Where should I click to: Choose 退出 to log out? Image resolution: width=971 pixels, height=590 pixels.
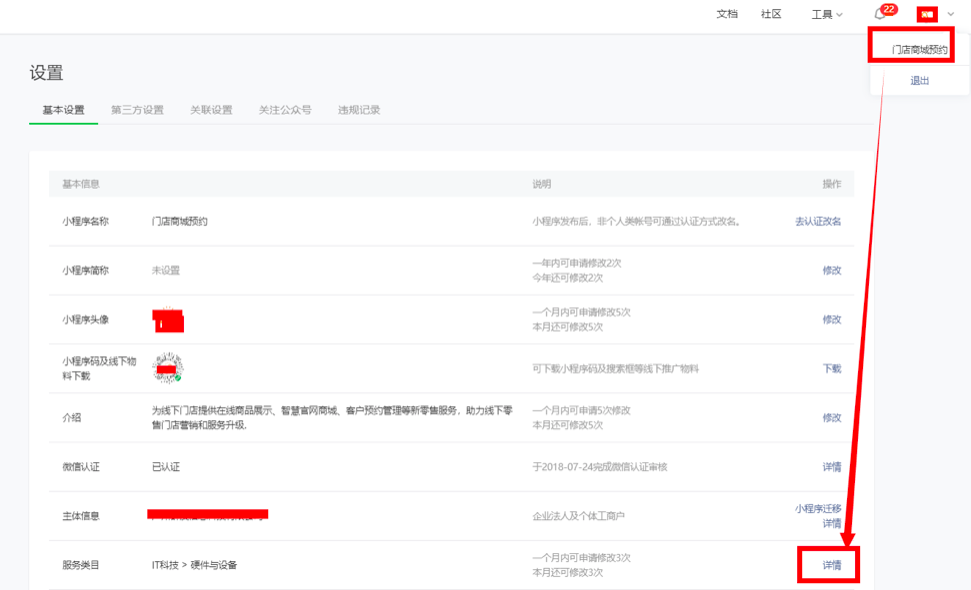919,81
